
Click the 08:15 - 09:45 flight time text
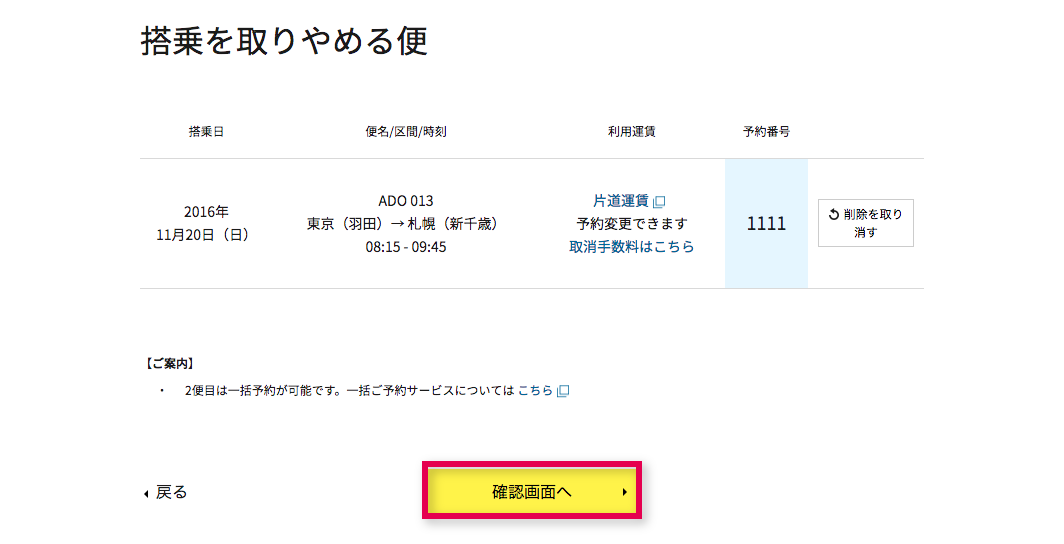coord(406,247)
